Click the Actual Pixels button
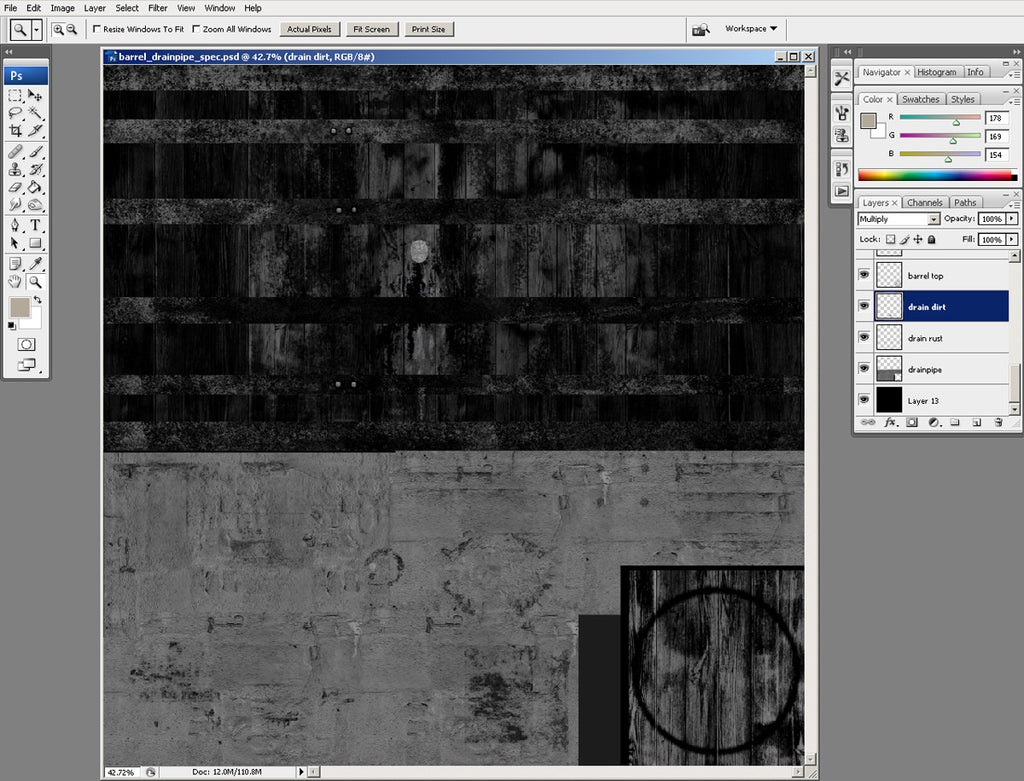1024x781 pixels. 308,29
